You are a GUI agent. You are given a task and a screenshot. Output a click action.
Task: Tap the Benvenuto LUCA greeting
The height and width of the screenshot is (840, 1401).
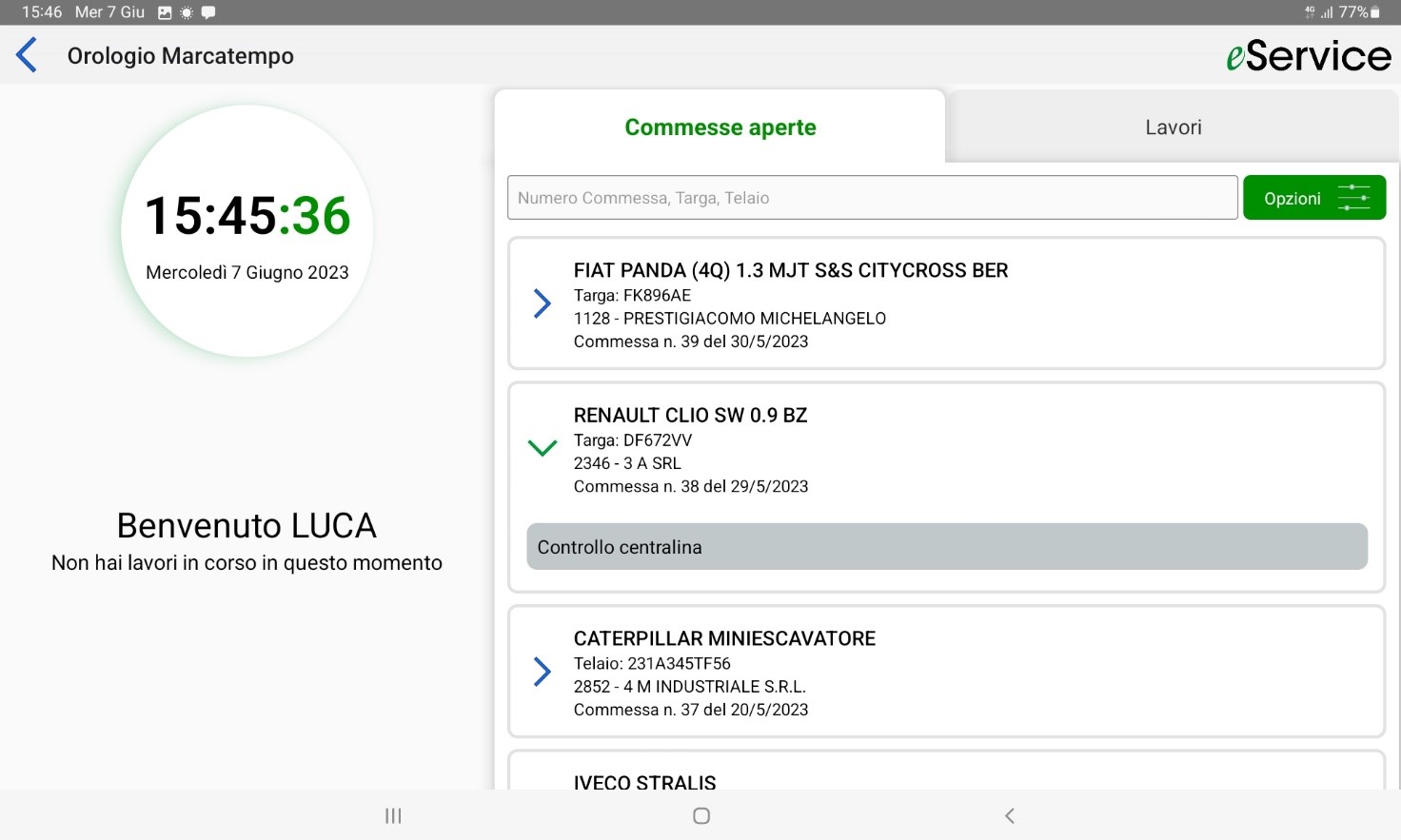pyautogui.click(x=247, y=525)
